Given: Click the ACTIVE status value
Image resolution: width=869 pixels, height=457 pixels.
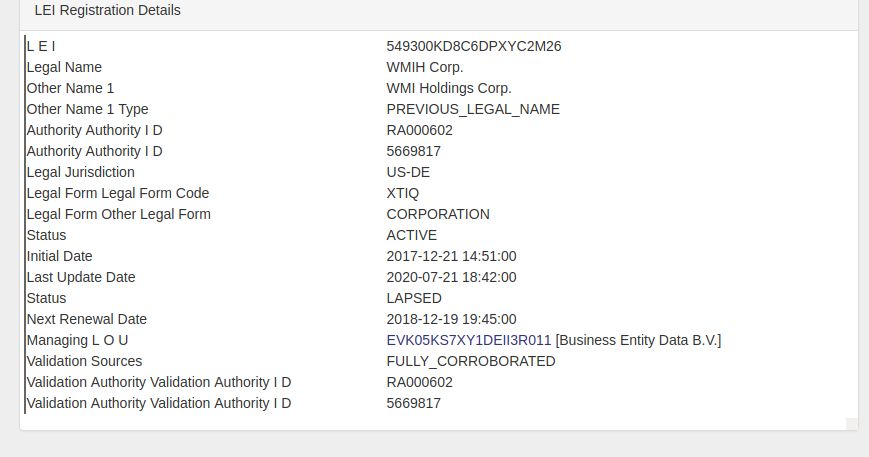Looking at the screenshot, I should tap(412, 235).
